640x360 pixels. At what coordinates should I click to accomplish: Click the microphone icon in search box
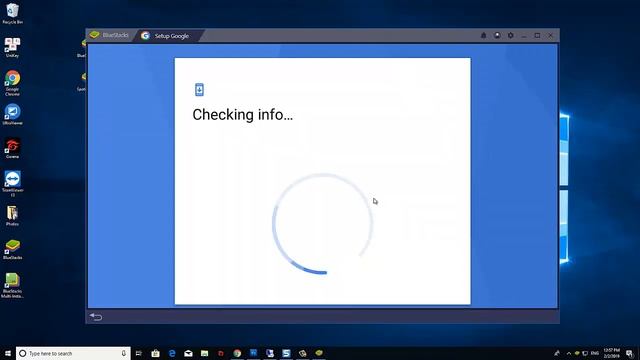point(123,353)
